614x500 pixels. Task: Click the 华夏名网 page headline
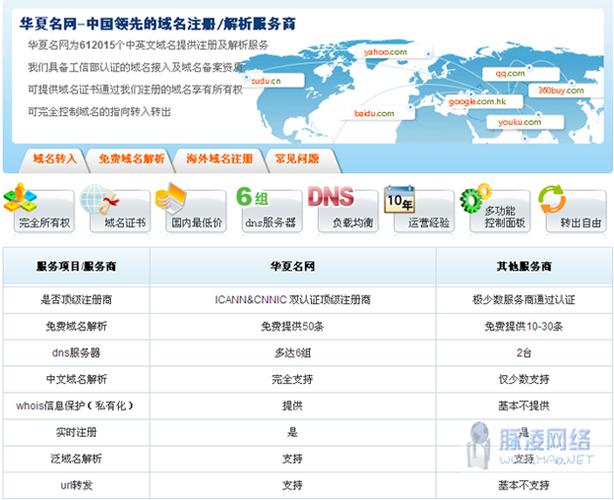pos(157,24)
